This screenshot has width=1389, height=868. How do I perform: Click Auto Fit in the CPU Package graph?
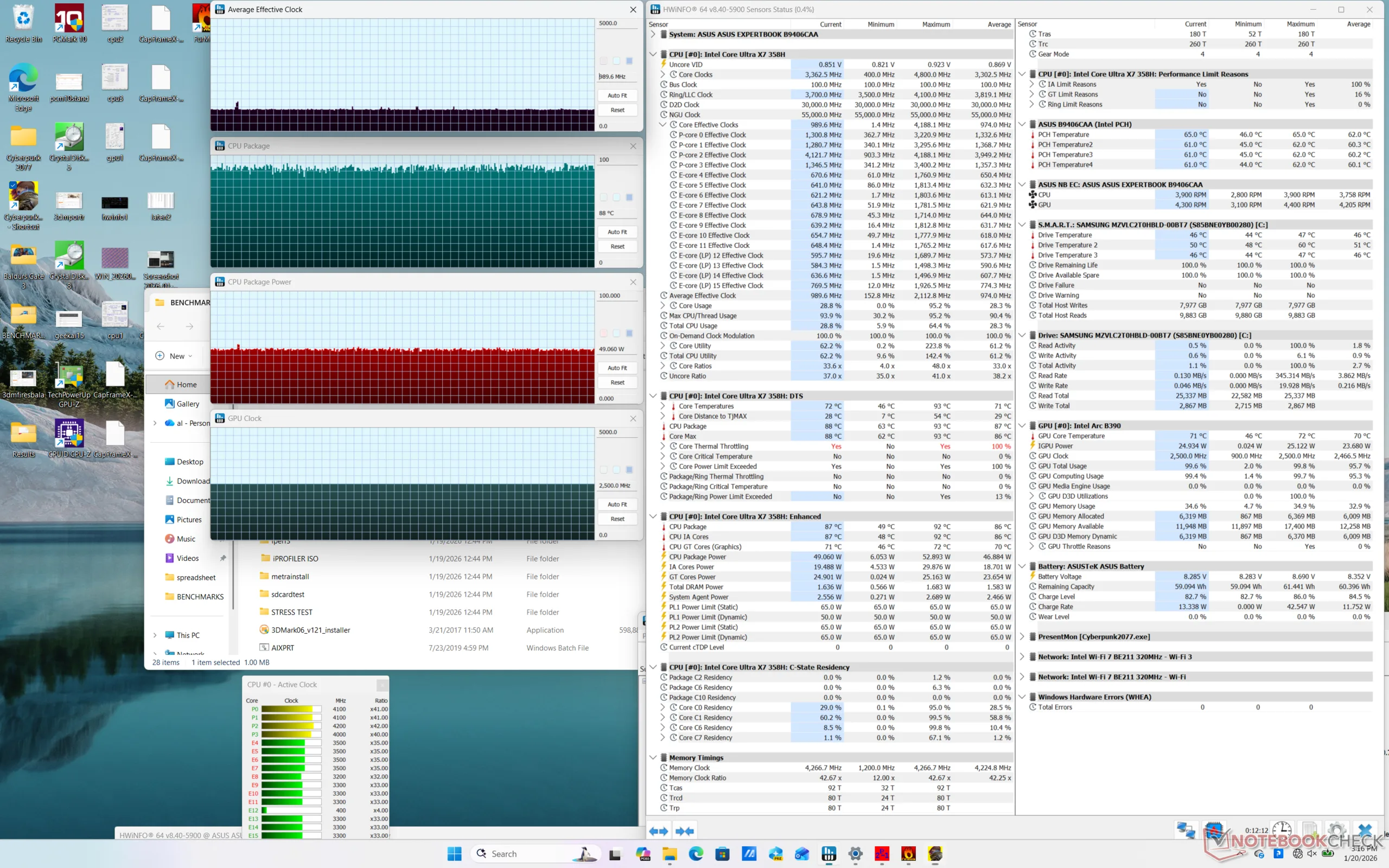(617, 232)
